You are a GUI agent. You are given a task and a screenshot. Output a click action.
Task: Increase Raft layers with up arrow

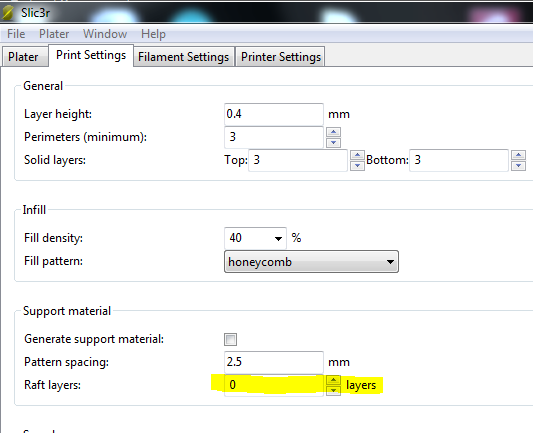click(333, 380)
